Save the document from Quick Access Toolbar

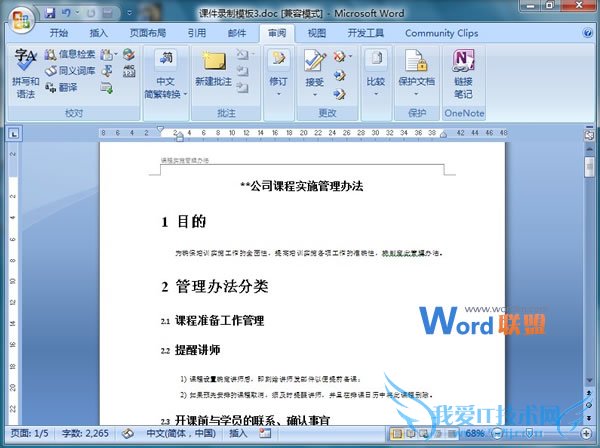click(x=50, y=13)
